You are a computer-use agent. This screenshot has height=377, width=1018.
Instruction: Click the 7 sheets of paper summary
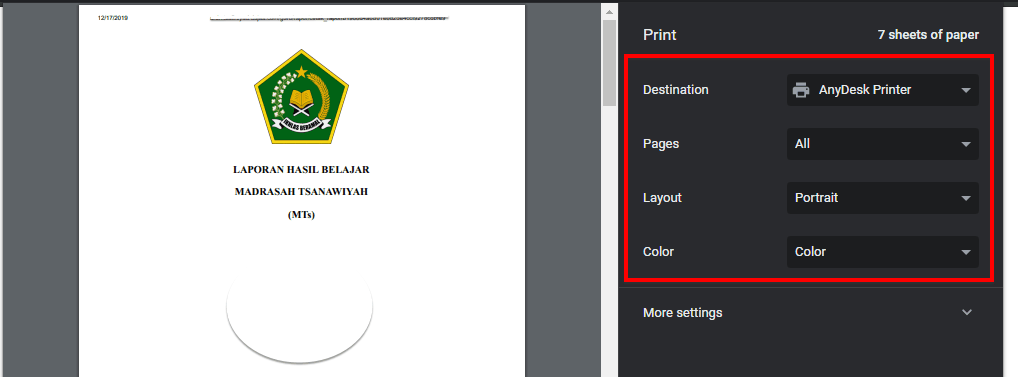[928, 35]
